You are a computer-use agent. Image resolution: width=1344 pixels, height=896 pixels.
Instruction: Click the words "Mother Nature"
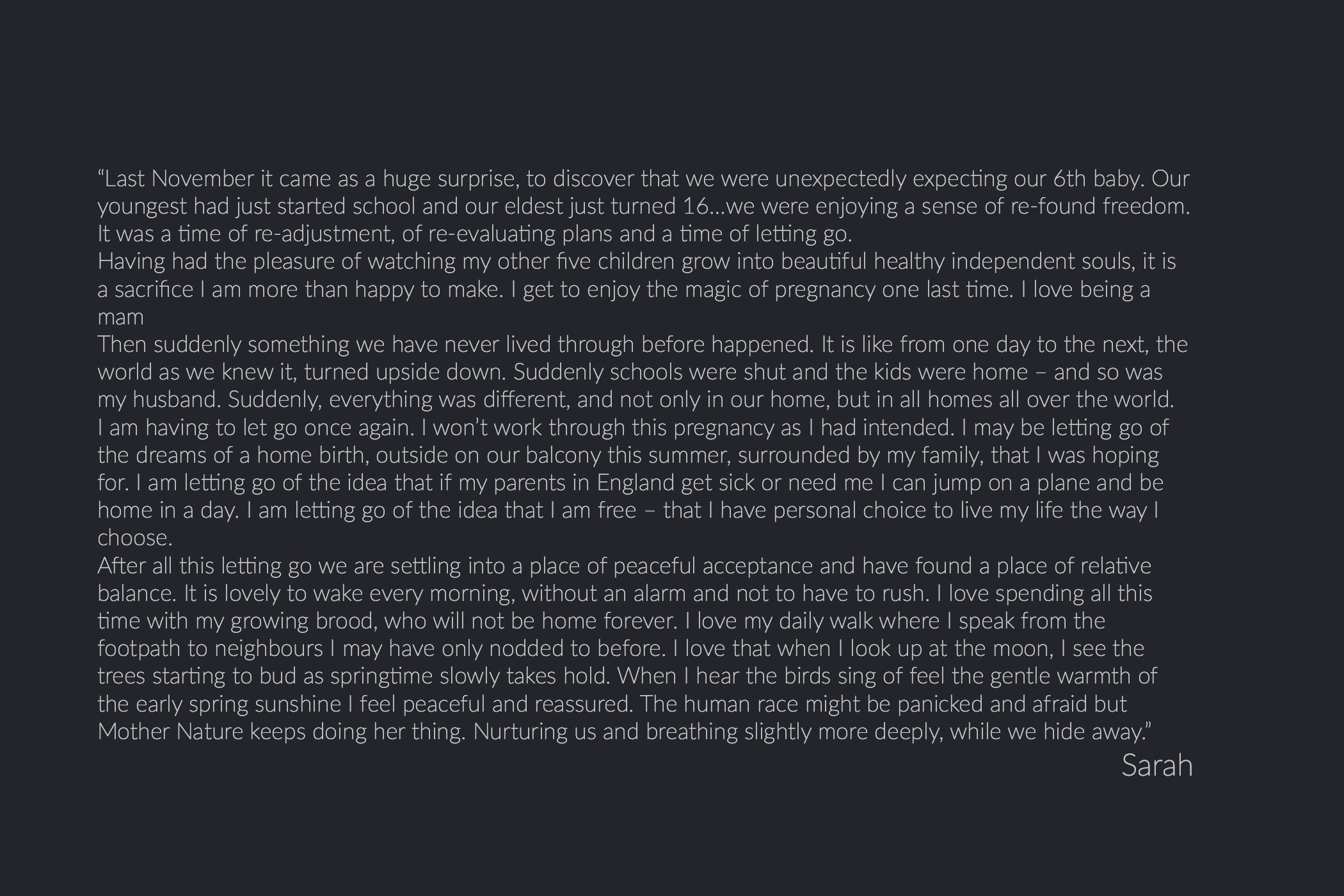[170, 732]
